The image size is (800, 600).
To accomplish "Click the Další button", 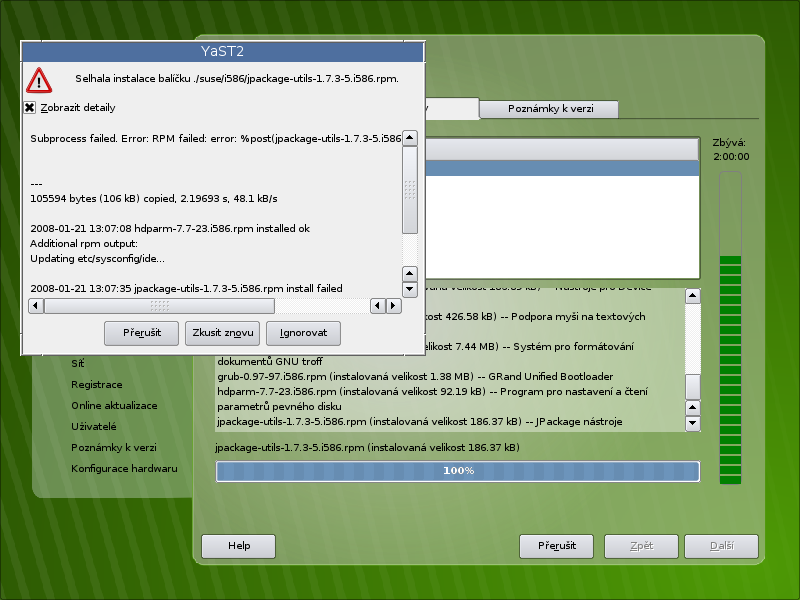I will click(721, 546).
